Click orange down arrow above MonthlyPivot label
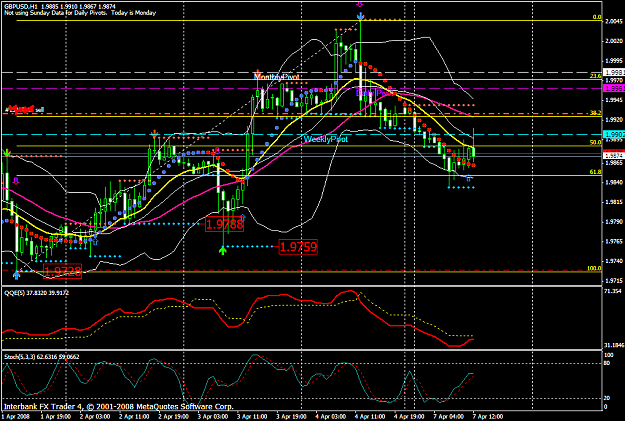 258,74
